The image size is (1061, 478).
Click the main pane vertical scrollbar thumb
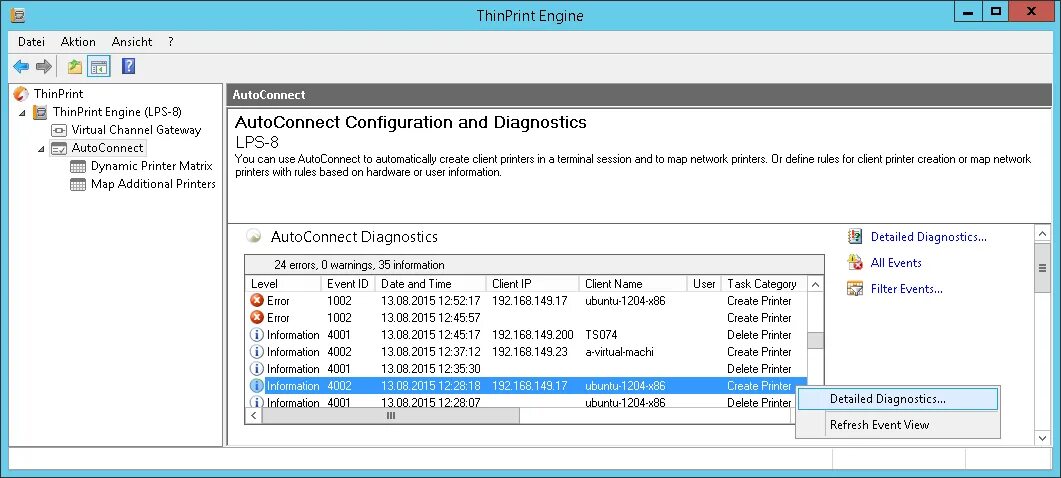(1043, 267)
